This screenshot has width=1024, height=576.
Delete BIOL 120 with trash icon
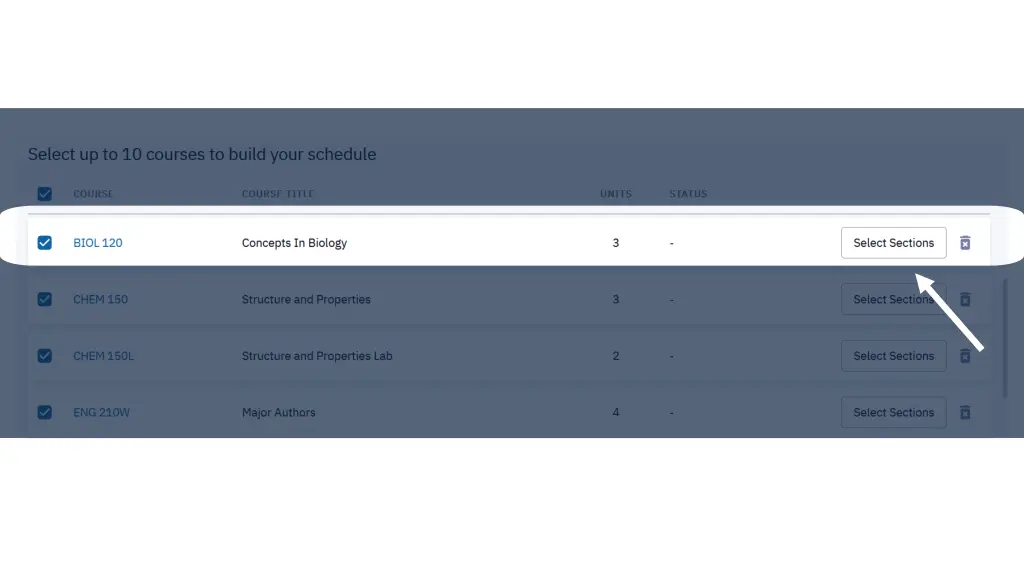click(965, 243)
